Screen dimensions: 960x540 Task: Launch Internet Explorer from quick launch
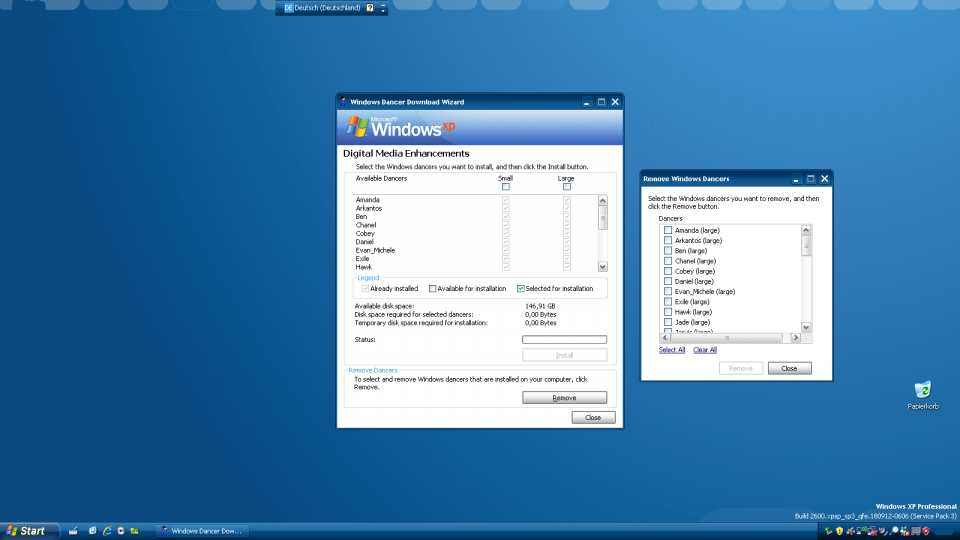coord(107,531)
